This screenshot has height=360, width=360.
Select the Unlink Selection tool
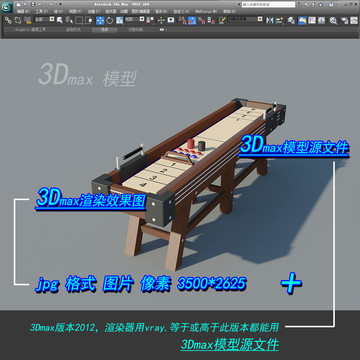(18, 20)
